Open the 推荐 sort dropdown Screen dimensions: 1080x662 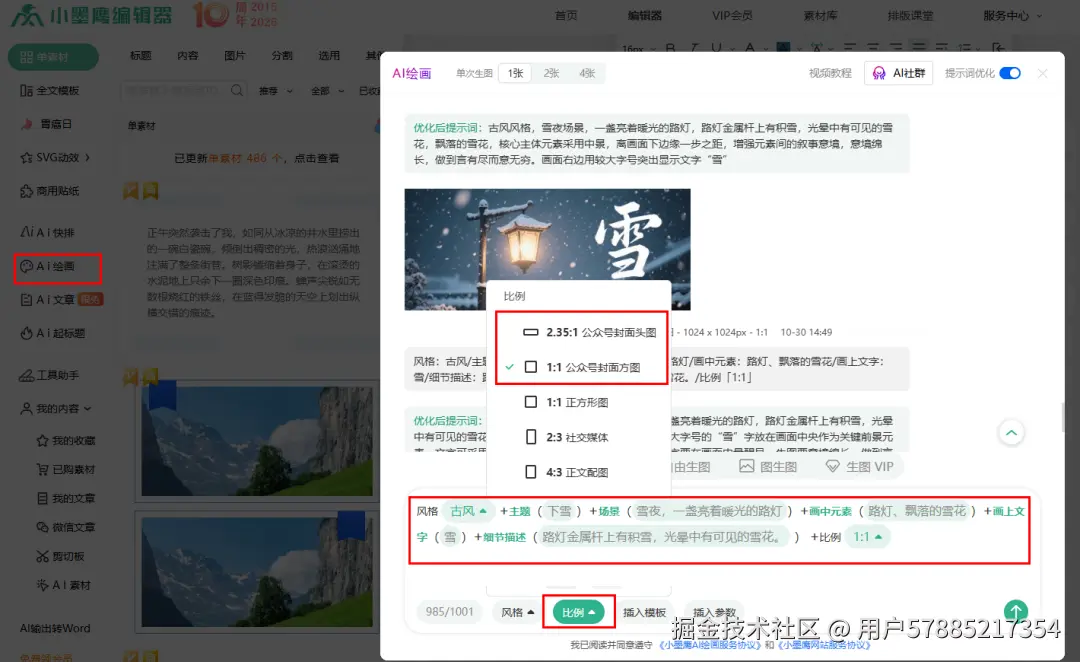tap(276, 90)
